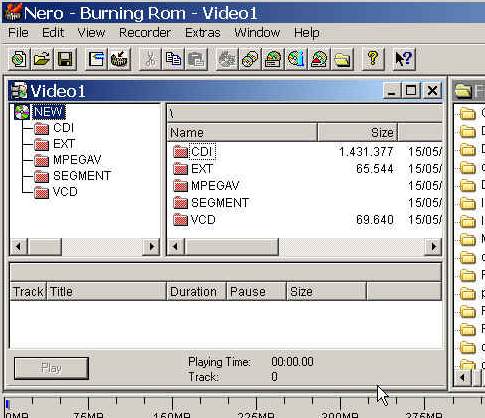Screen dimensions: 485x418
Task: Click the 65.544 size value of EXT
Action: click(x=374, y=169)
